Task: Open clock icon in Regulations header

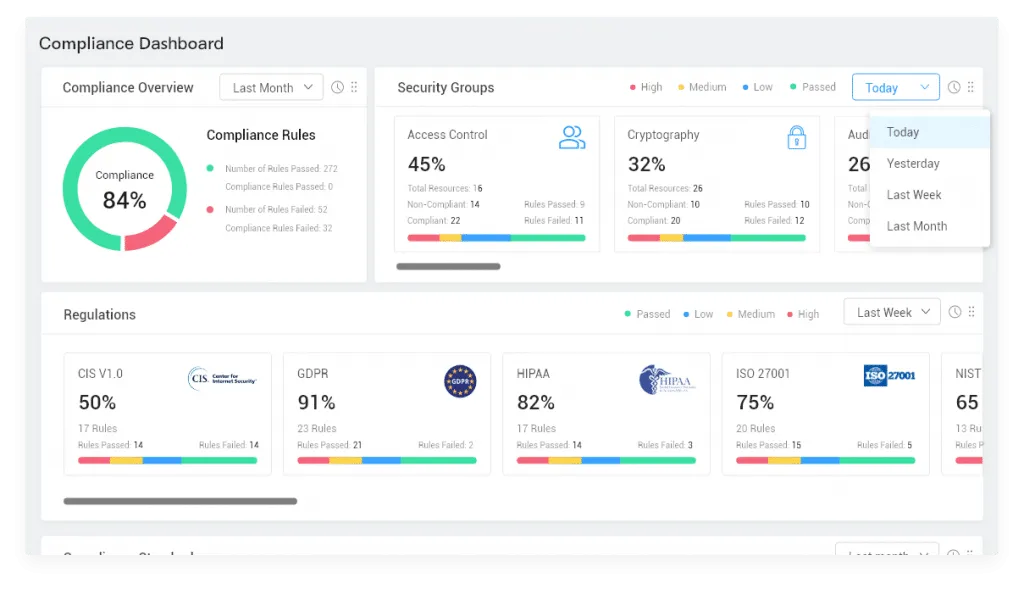Action: point(955,312)
